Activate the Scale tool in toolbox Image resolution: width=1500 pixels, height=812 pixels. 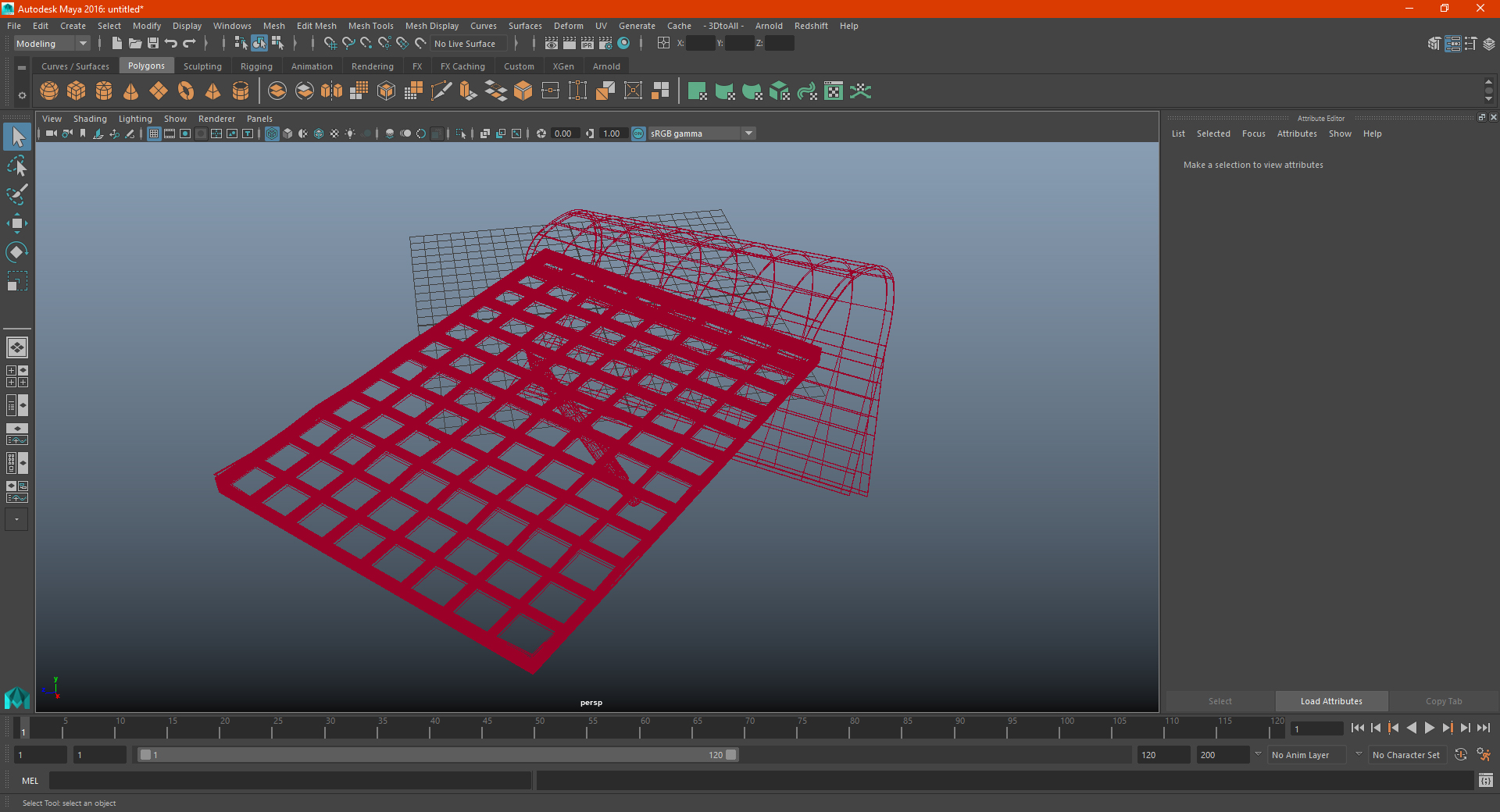(16, 281)
